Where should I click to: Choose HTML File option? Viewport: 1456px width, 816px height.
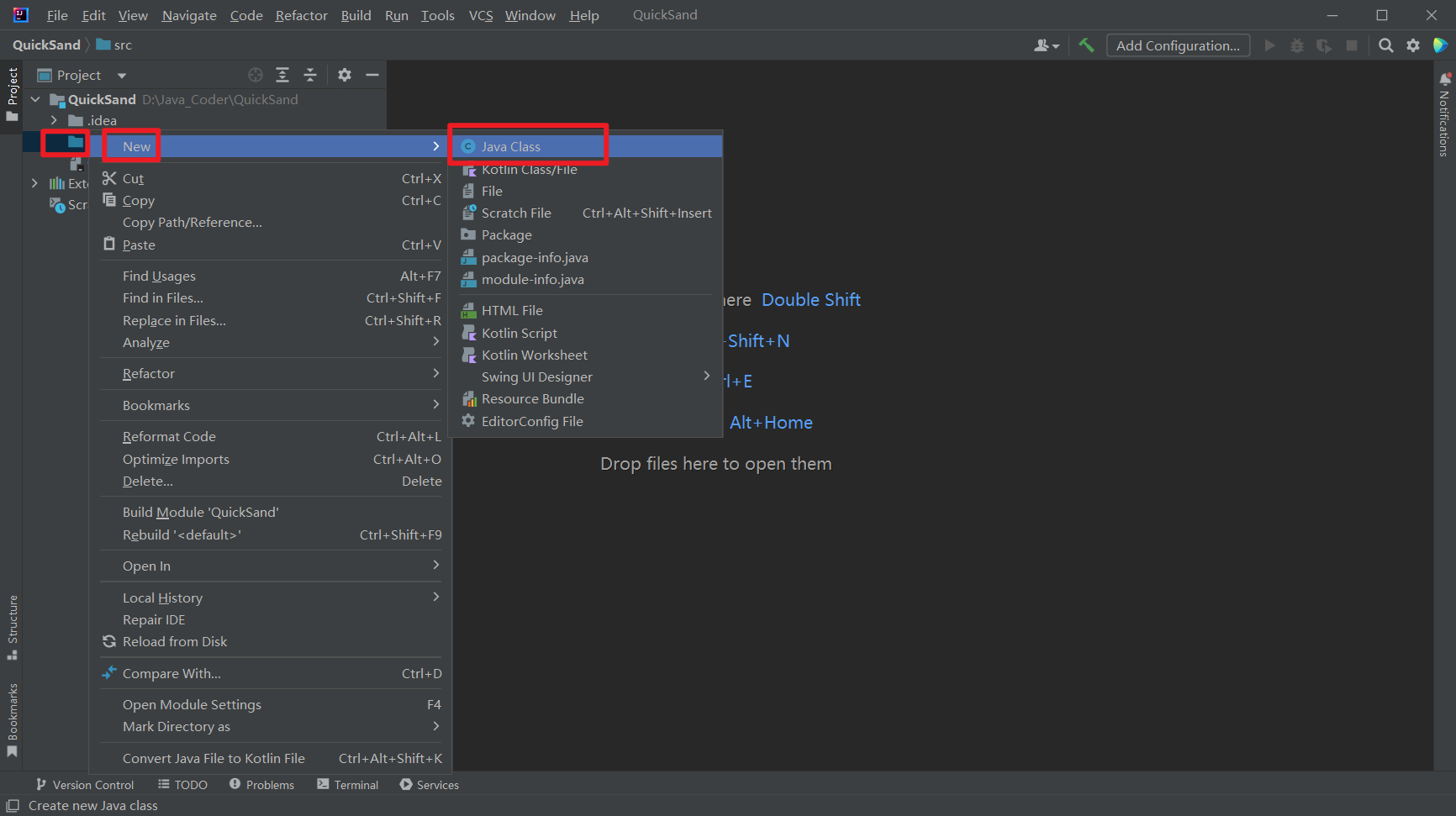[x=586, y=310]
